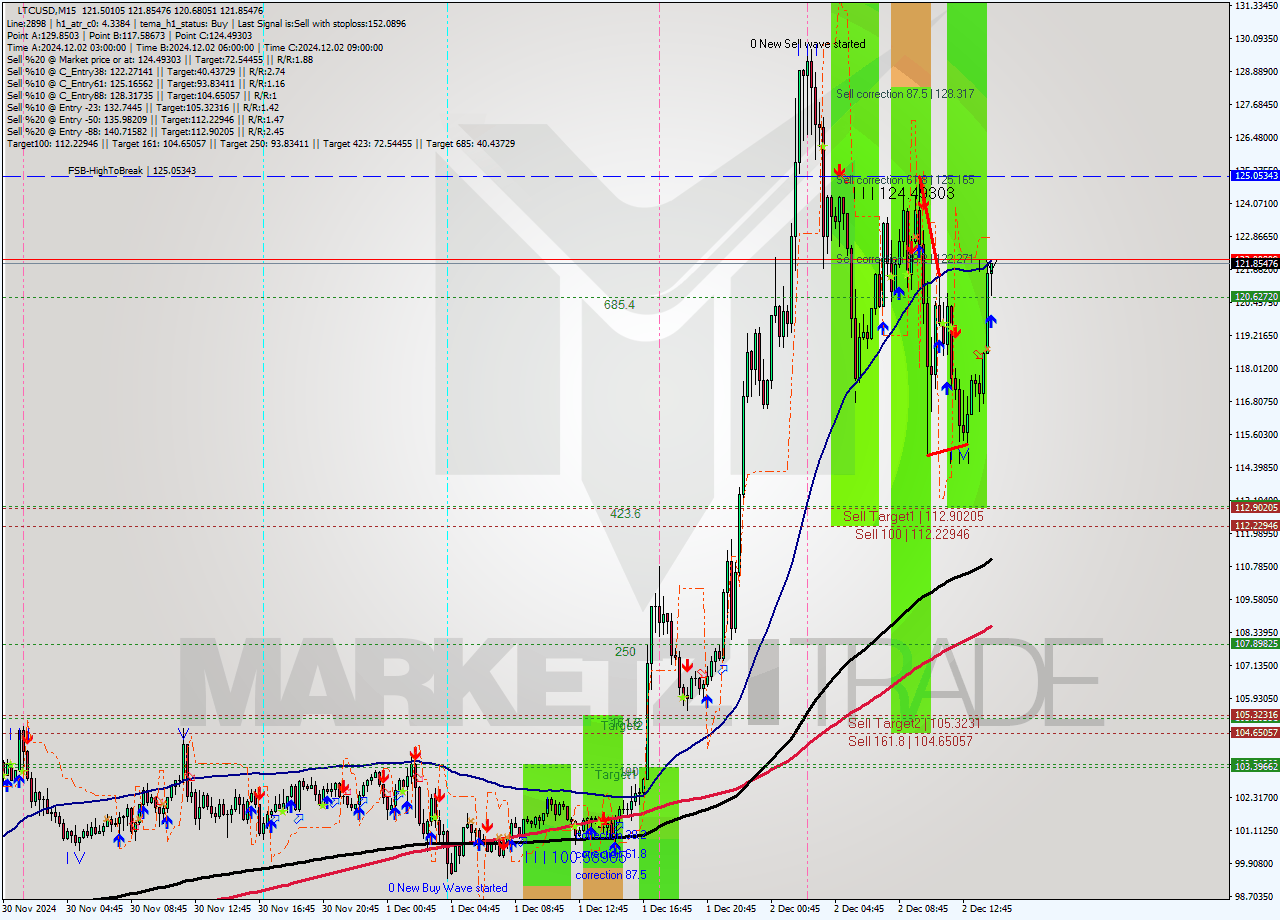Image resolution: width=1280 pixels, height=920 pixels.
Task: Click the '0 New Sell wave started' label
Action: pyautogui.click(x=808, y=44)
